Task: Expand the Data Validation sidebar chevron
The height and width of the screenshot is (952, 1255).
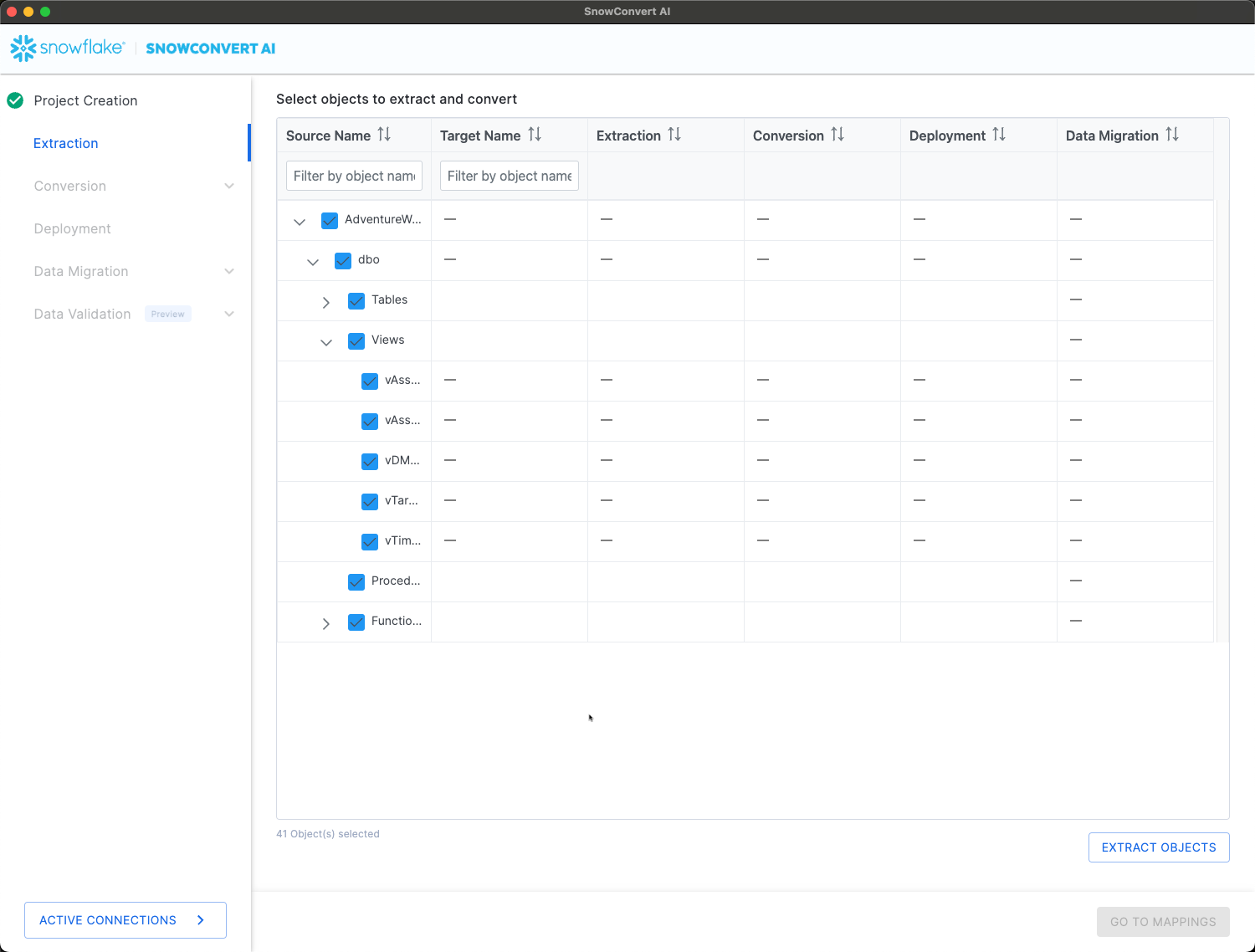Action: [x=229, y=314]
